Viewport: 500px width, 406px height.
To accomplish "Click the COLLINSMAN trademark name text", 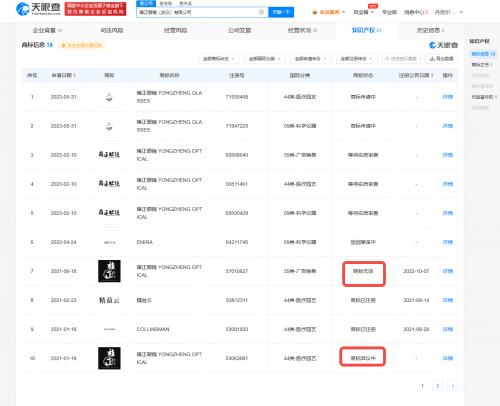I will (x=153, y=329).
